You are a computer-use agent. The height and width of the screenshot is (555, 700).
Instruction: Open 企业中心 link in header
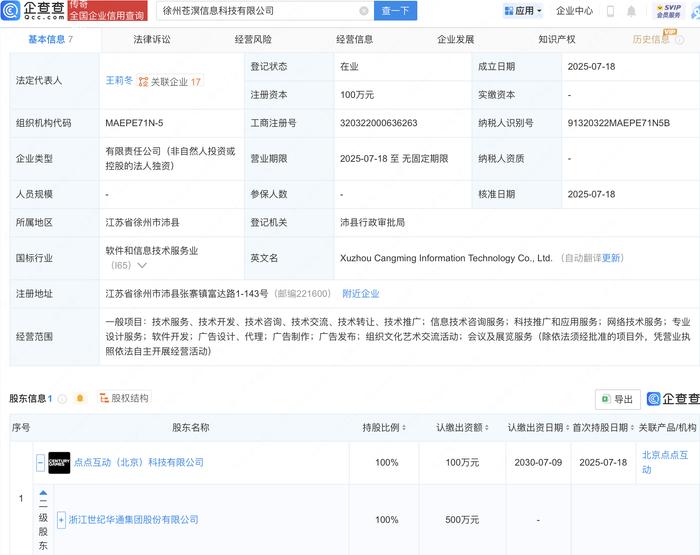coord(574,11)
